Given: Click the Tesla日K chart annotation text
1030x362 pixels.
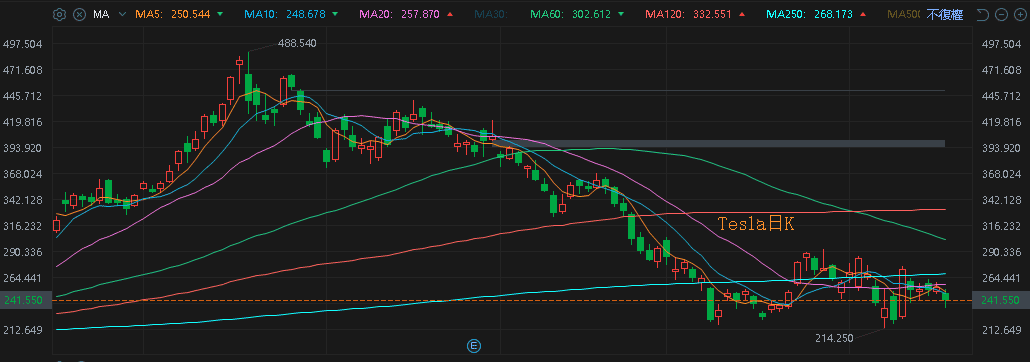Looking at the screenshot, I should [x=756, y=225].
